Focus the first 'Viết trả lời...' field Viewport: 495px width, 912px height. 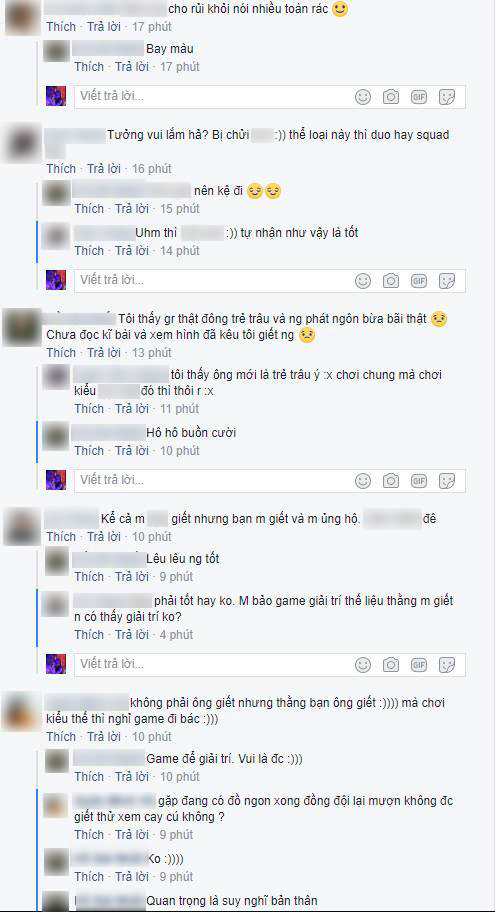[x=269, y=97]
